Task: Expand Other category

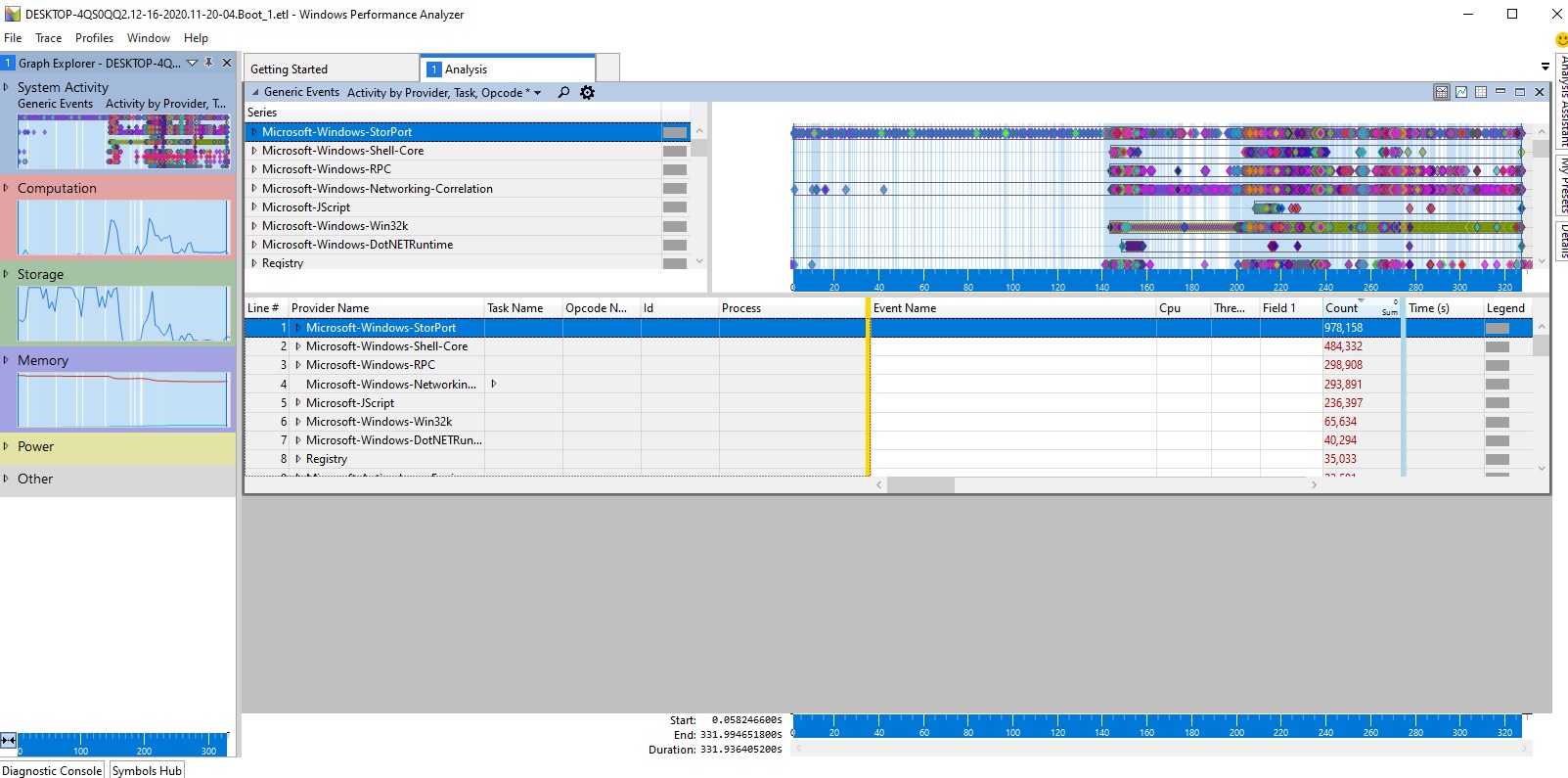Action: click(6, 479)
